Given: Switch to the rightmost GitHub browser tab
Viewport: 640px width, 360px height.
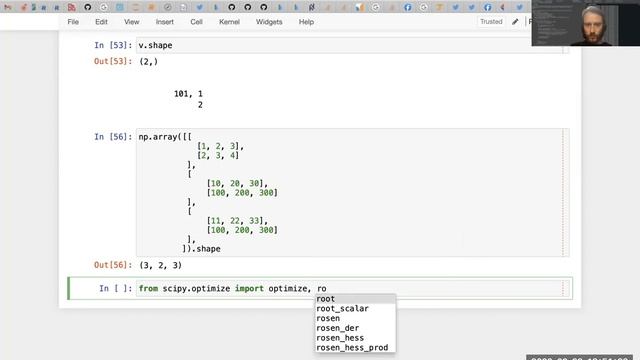Looking at the screenshot, I should [x=264, y=7].
